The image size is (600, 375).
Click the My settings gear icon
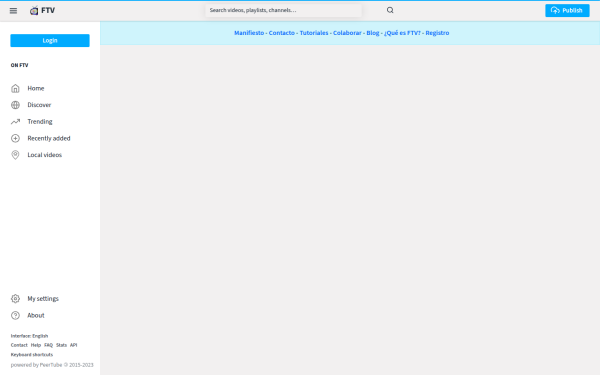tap(15, 298)
